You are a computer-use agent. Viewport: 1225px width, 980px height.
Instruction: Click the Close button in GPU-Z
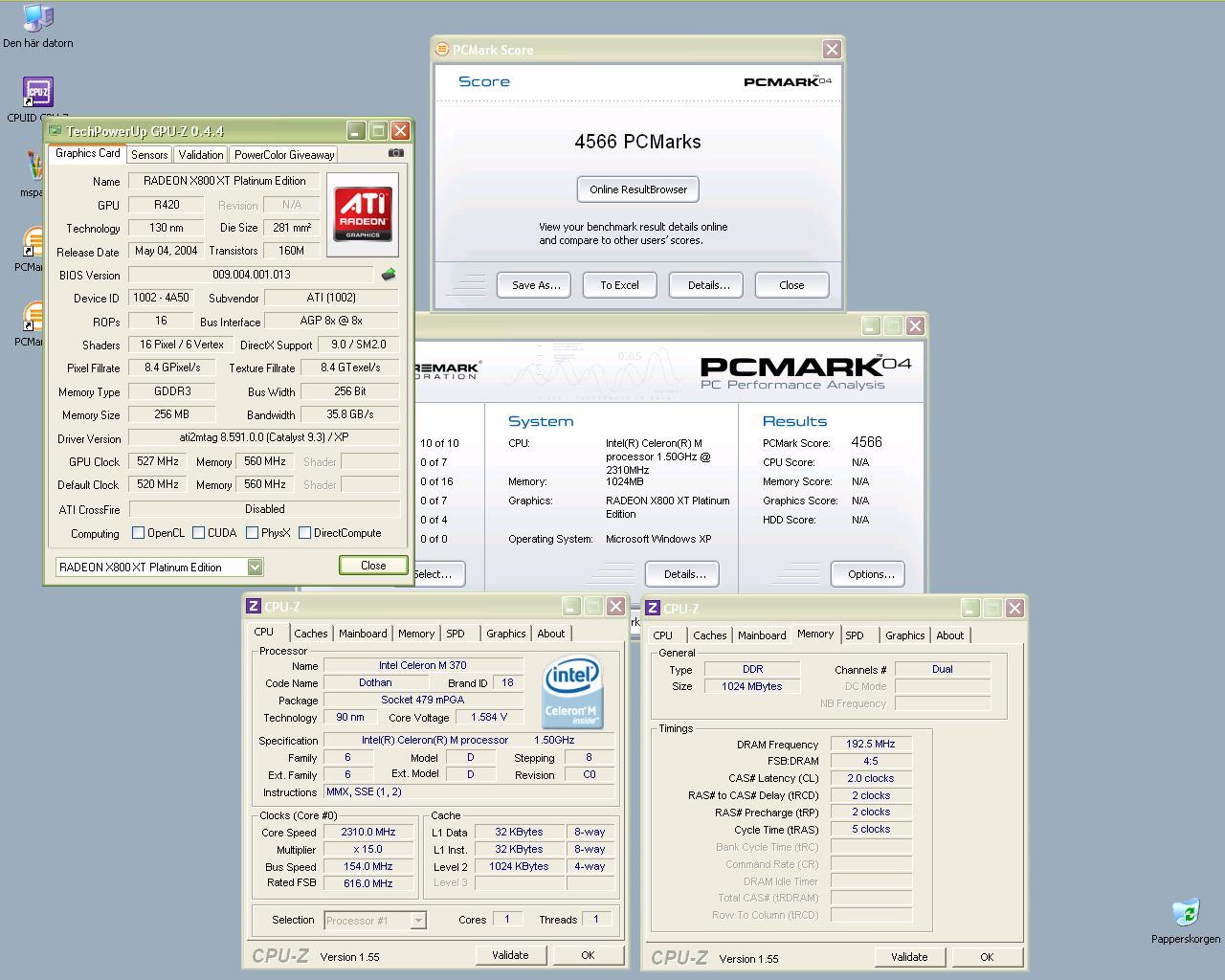[373, 566]
